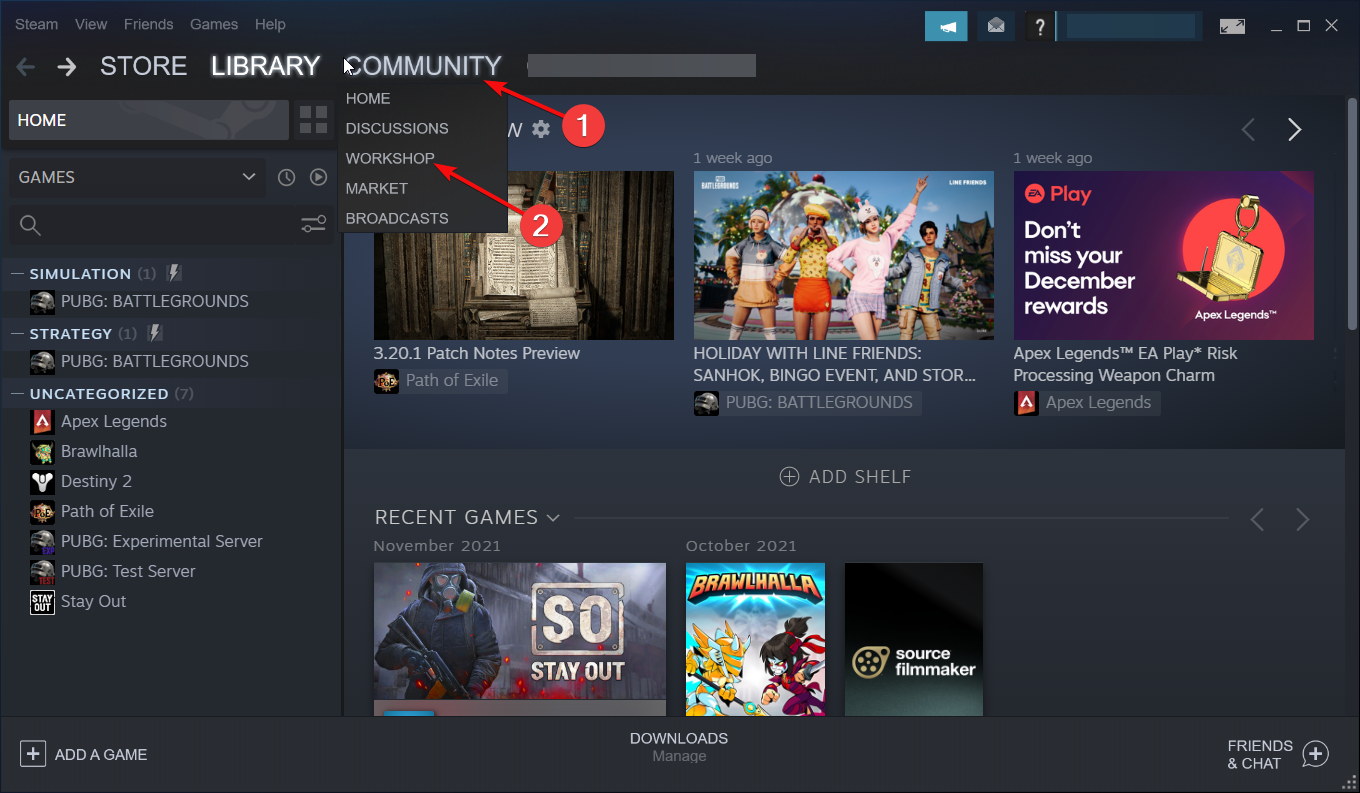
Task: Expand the Recent Games shelf dropdown
Action: click(553, 518)
